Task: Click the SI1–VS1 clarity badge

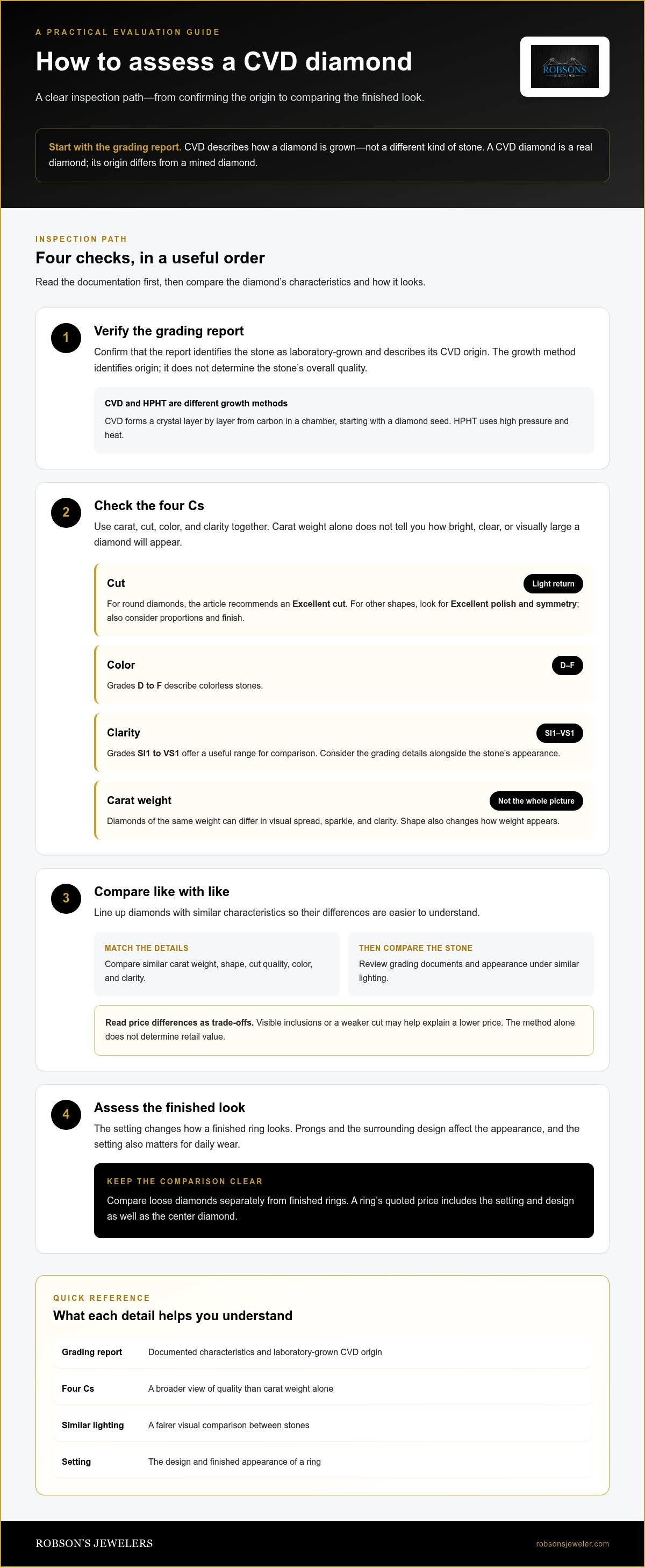Action: [559, 733]
